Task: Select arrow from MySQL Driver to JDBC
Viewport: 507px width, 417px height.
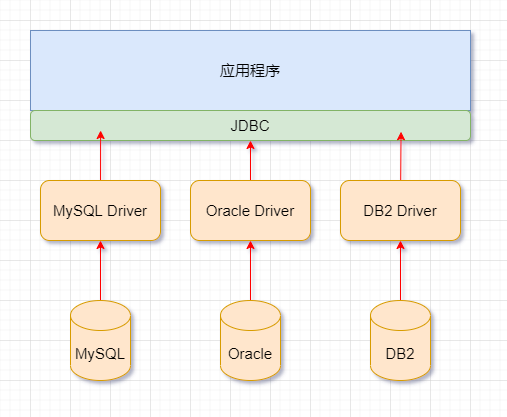Action: pyautogui.click(x=100, y=156)
